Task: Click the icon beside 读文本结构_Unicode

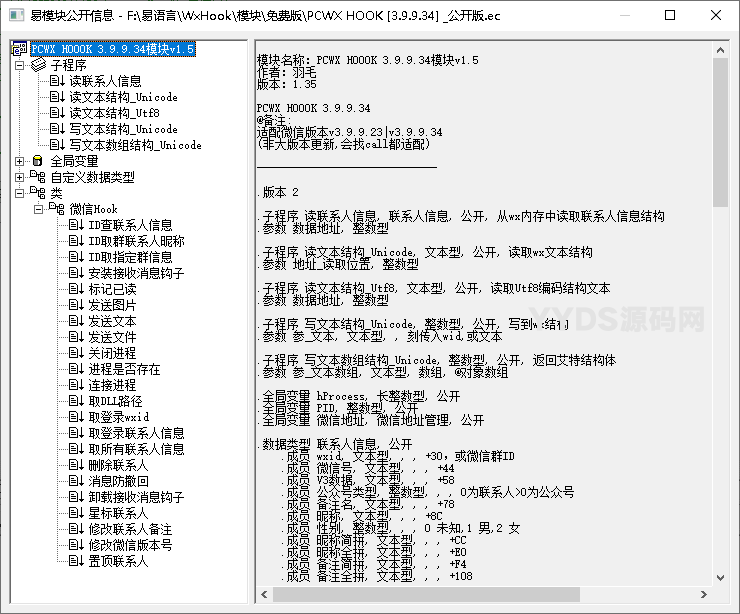Action: [x=57, y=97]
